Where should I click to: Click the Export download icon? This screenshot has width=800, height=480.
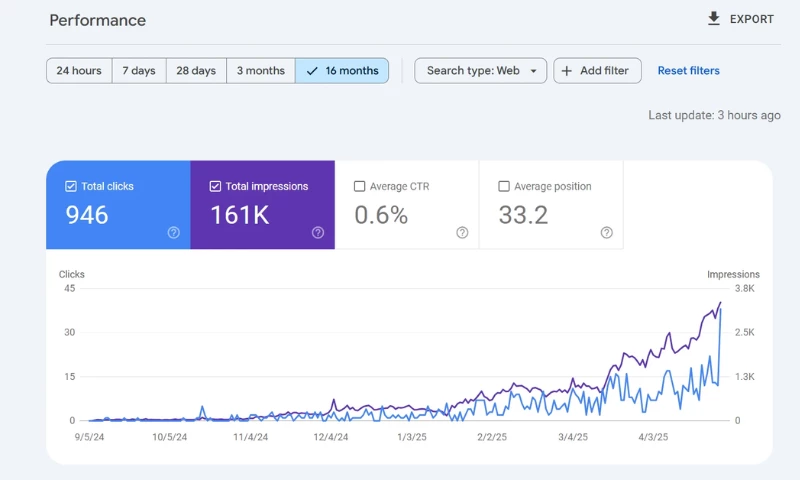tap(713, 19)
